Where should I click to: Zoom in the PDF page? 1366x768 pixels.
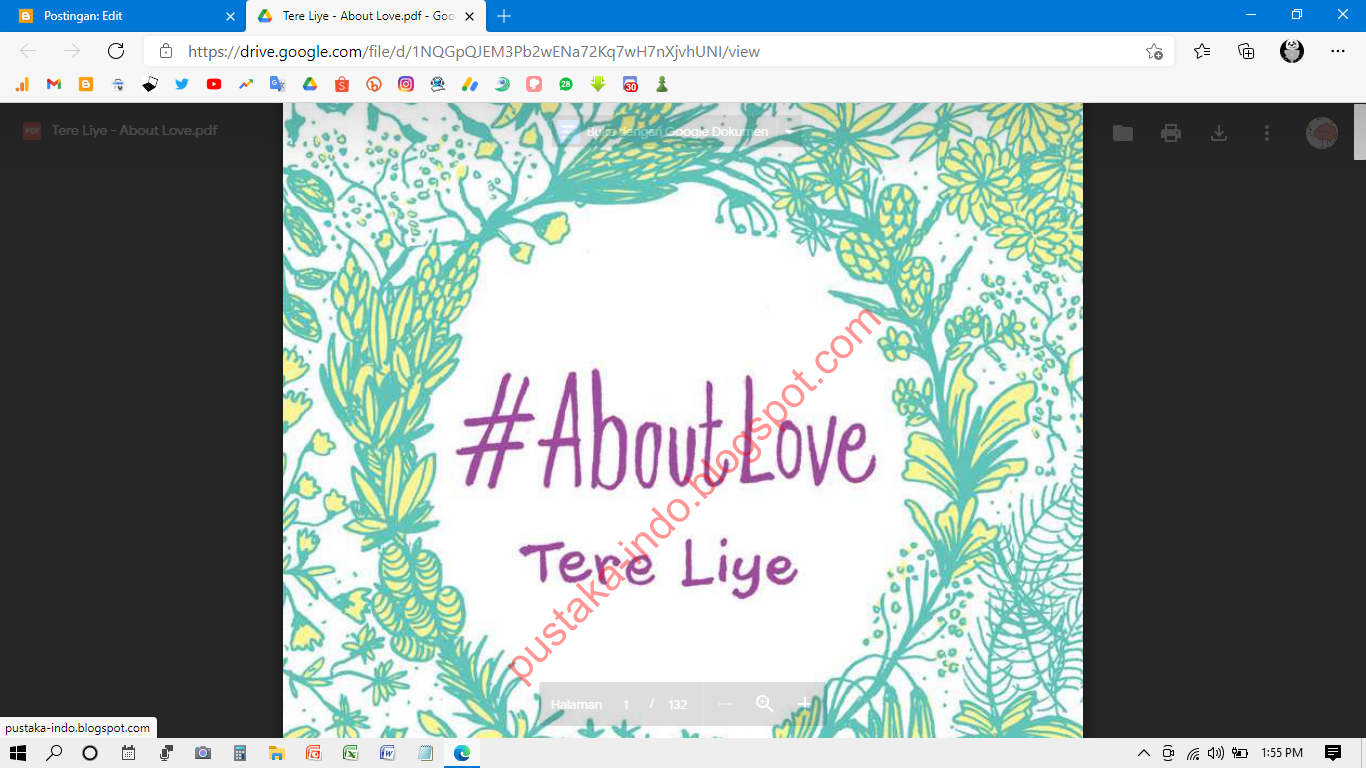(x=805, y=704)
